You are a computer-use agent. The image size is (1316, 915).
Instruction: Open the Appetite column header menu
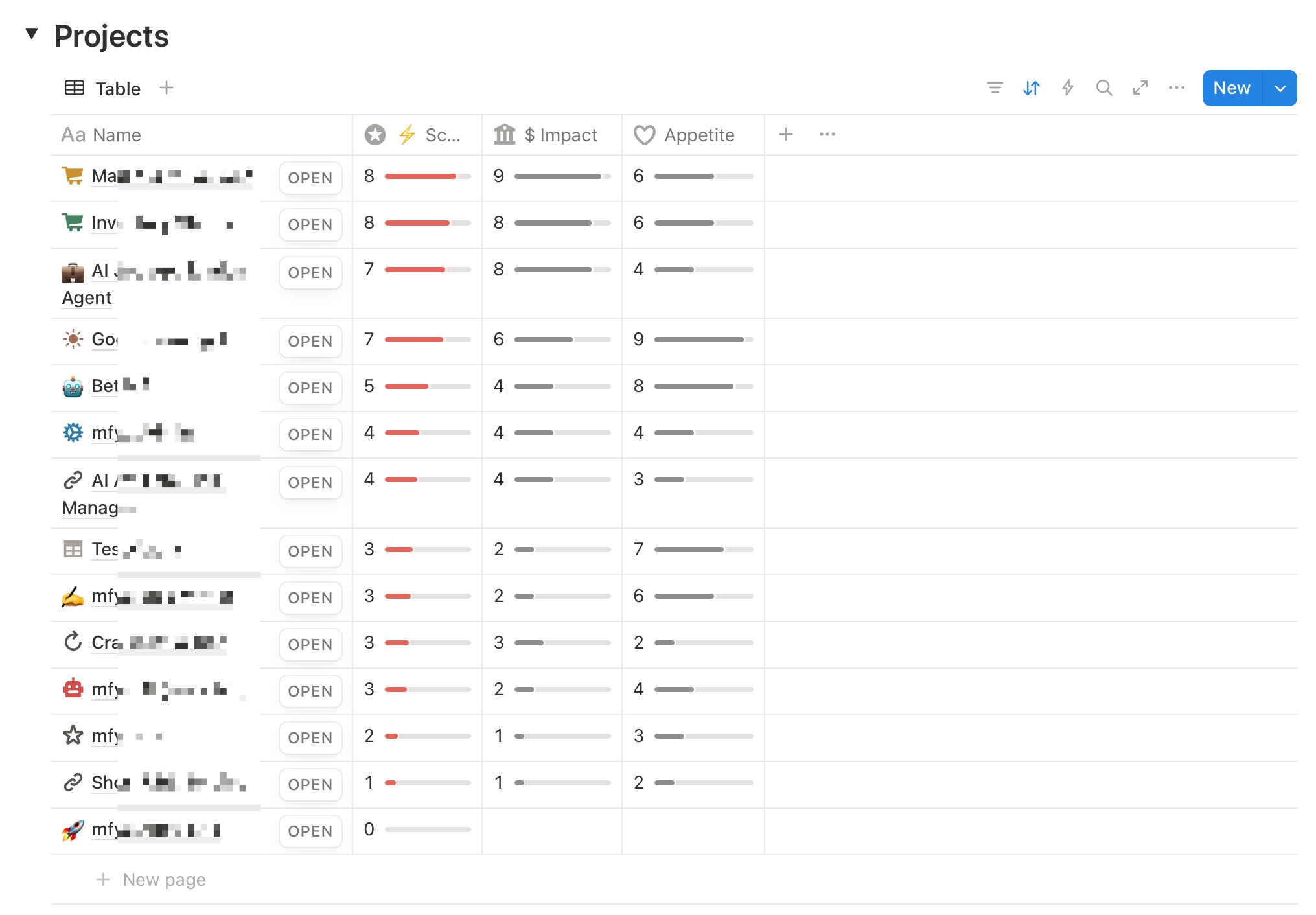698,134
